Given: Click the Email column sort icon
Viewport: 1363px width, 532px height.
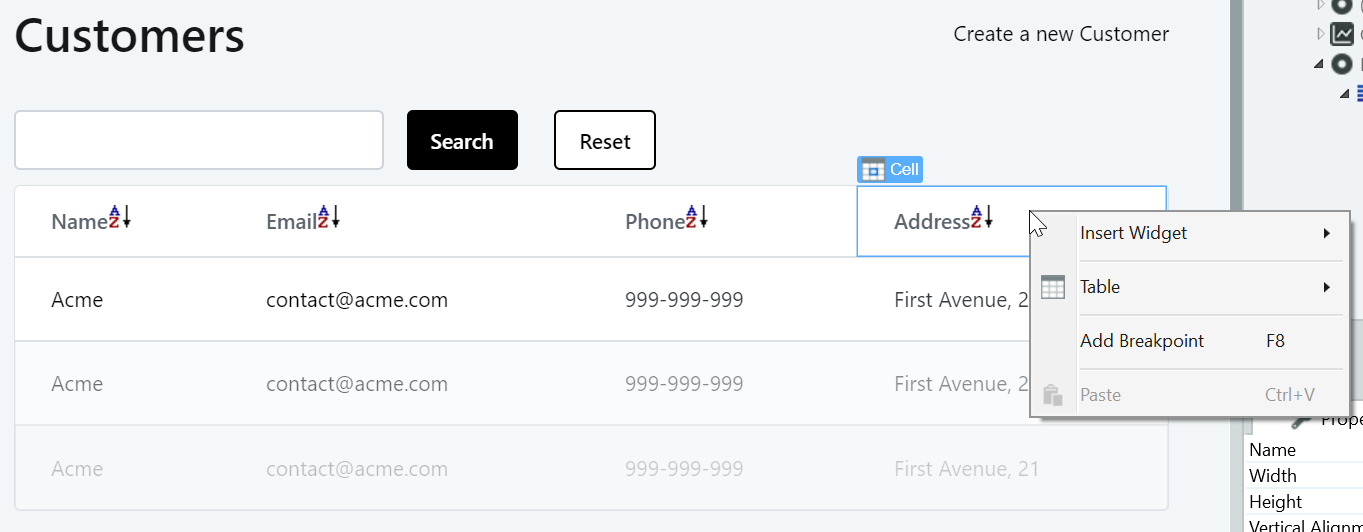Looking at the screenshot, I should pos(329,216).
